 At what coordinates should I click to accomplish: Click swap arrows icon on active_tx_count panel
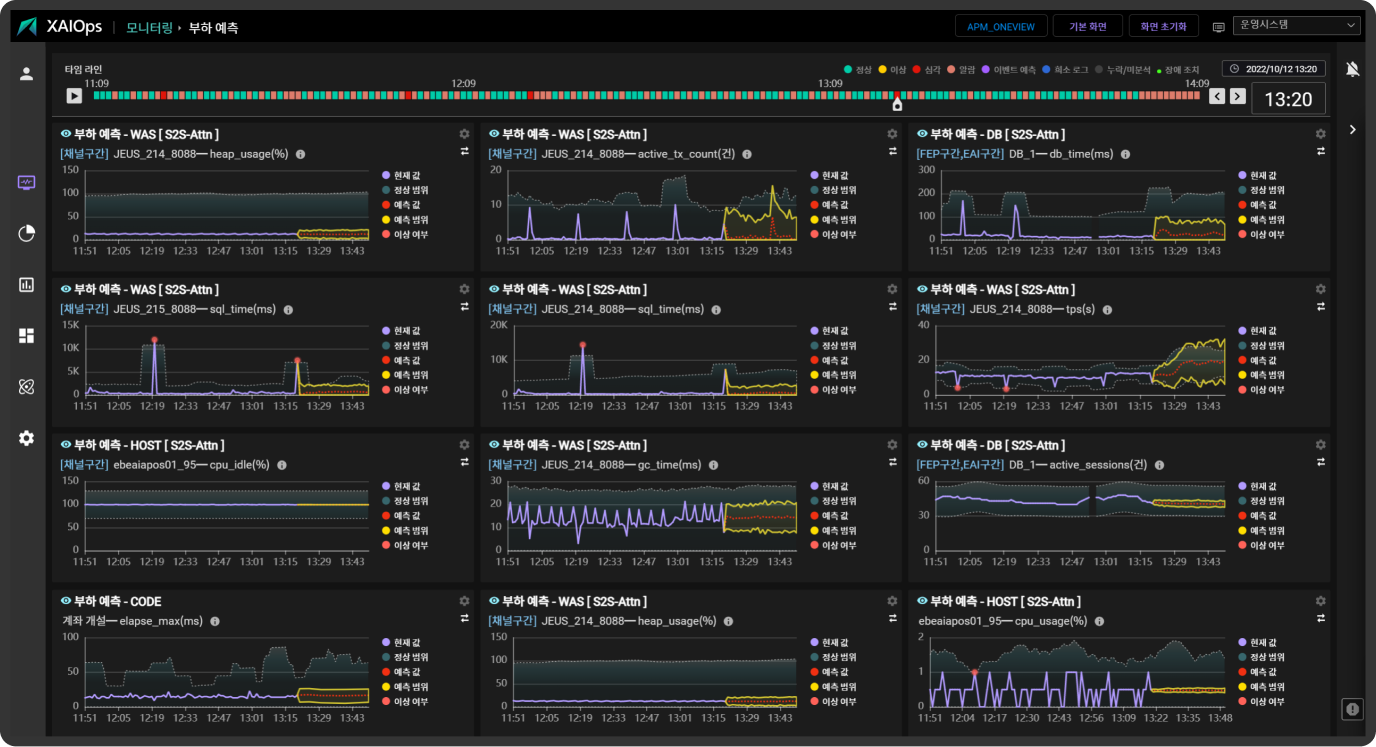[892, 151]
